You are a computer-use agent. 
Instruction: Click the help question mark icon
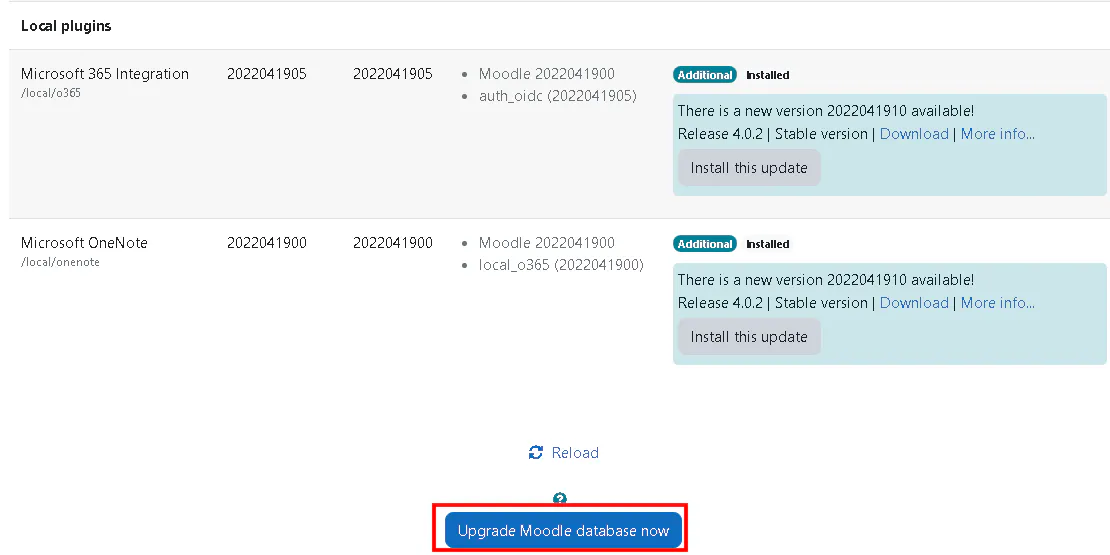[560, 499]
